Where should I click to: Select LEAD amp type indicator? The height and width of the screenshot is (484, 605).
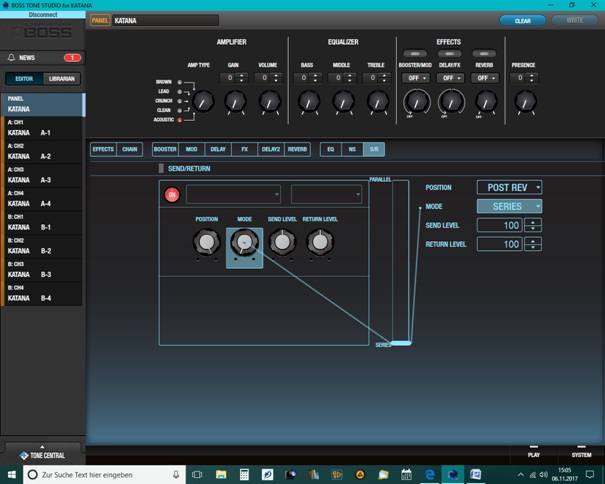(x=179, y=92)
